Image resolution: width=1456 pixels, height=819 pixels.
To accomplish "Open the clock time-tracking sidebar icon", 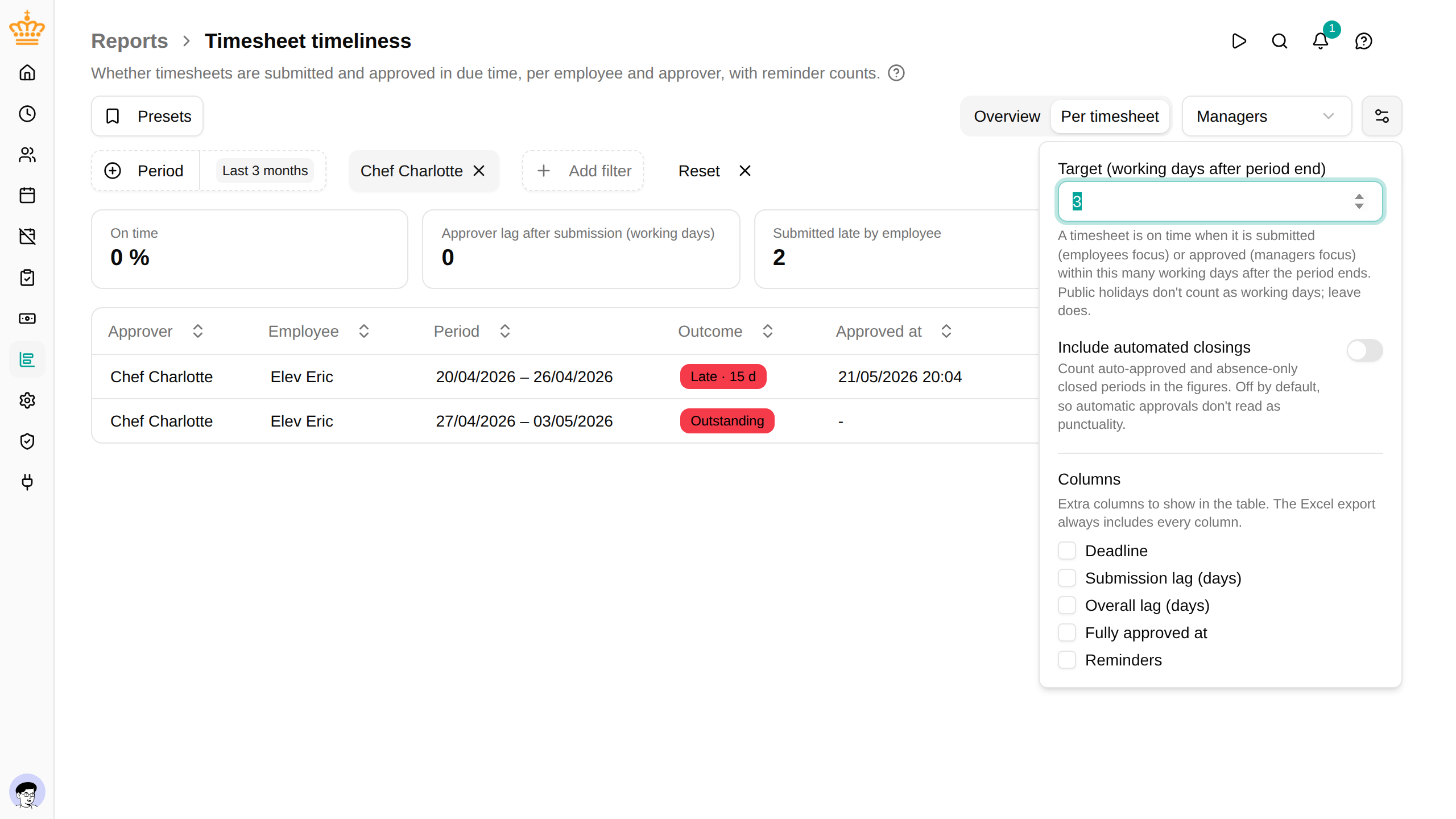I will click(27, 114).
